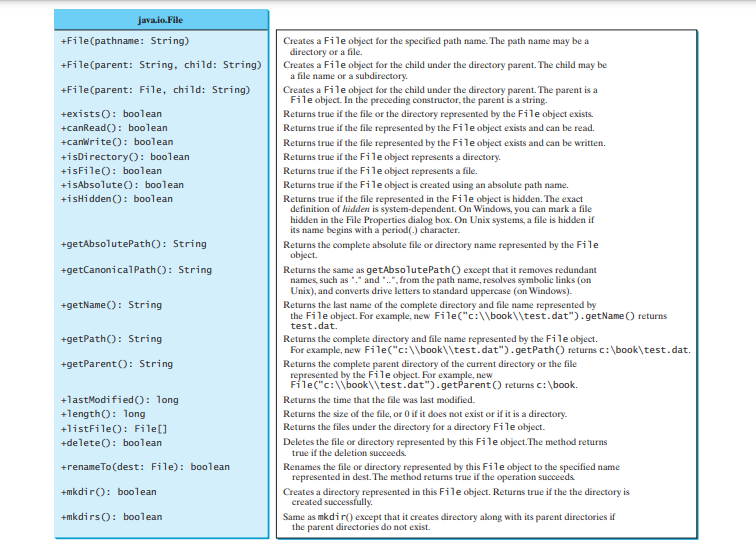Screen dimensions: 756x547
Task: Click the +mkdir(): boolean method
Action: tap(108, 492)
